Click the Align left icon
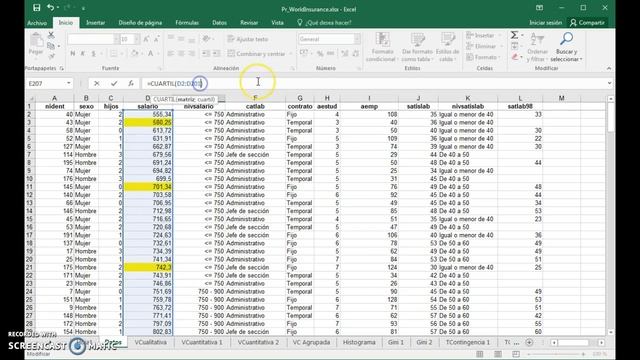 pyautogui.click(x=171, y=53)
